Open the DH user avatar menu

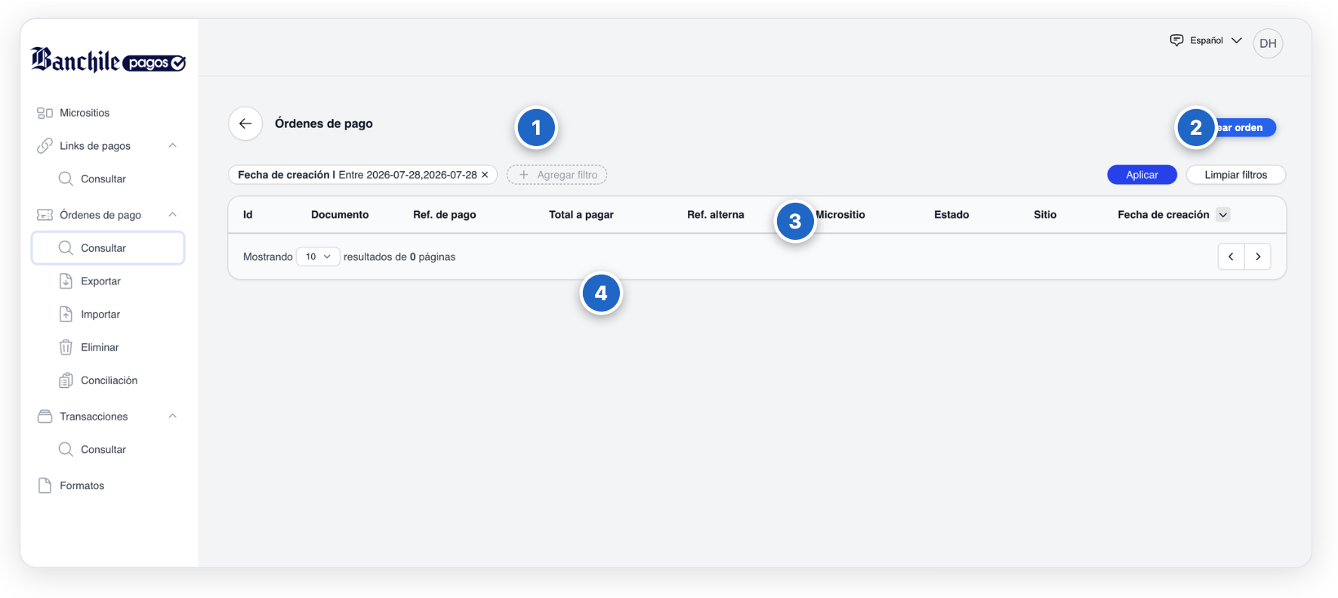(x=1268, y=43)
